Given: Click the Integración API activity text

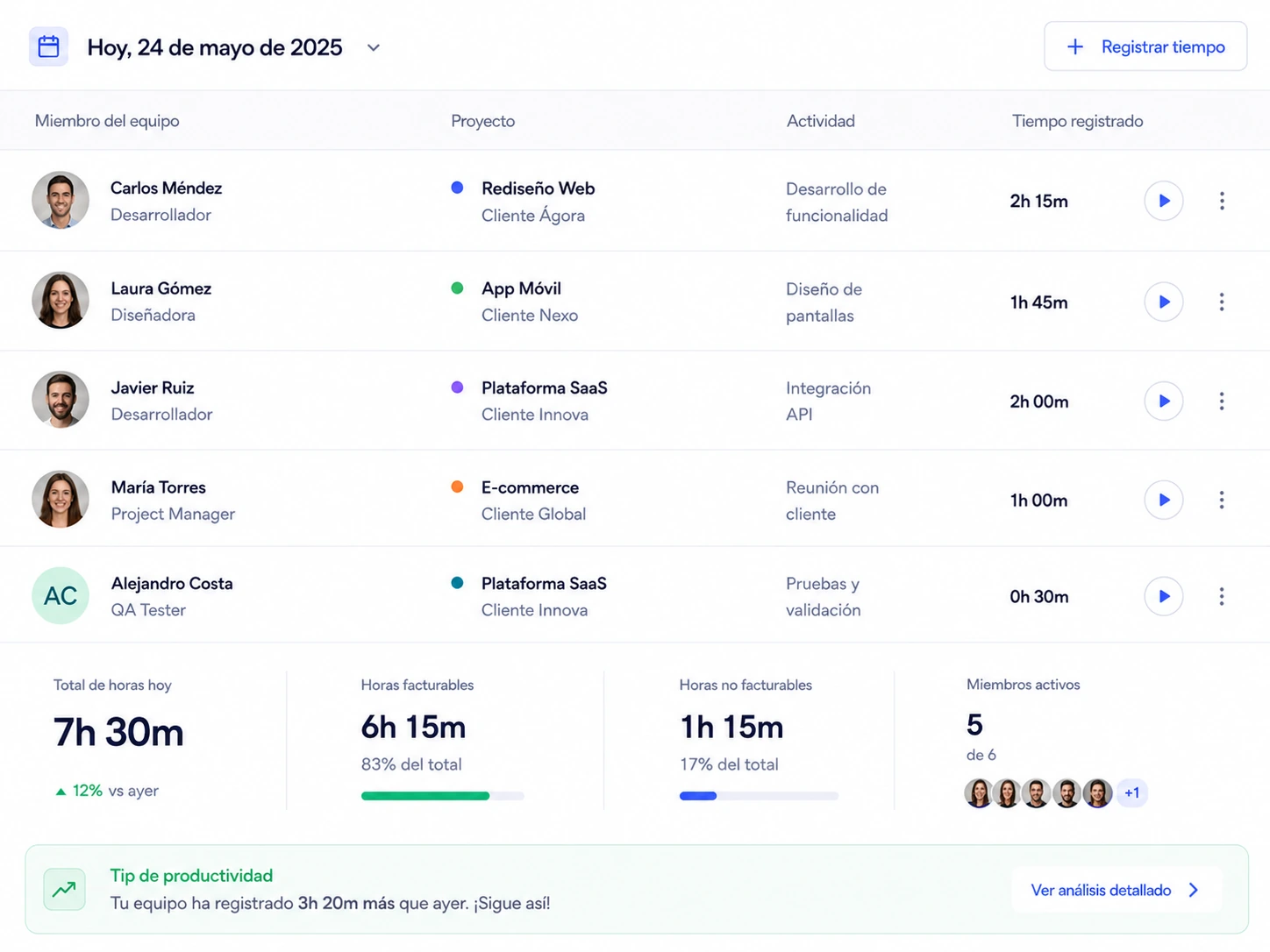Looking at the screenshot, I should pyautogui.click(x=829, y=401).
